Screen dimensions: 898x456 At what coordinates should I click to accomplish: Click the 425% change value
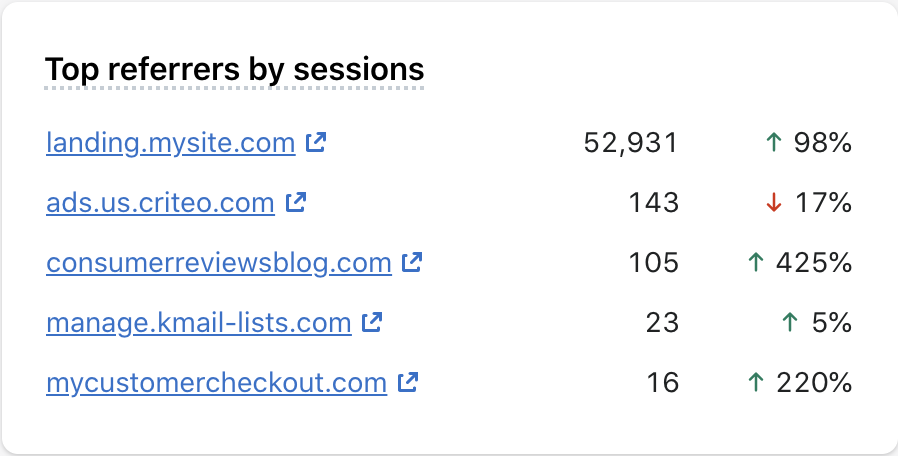(814, 262)
